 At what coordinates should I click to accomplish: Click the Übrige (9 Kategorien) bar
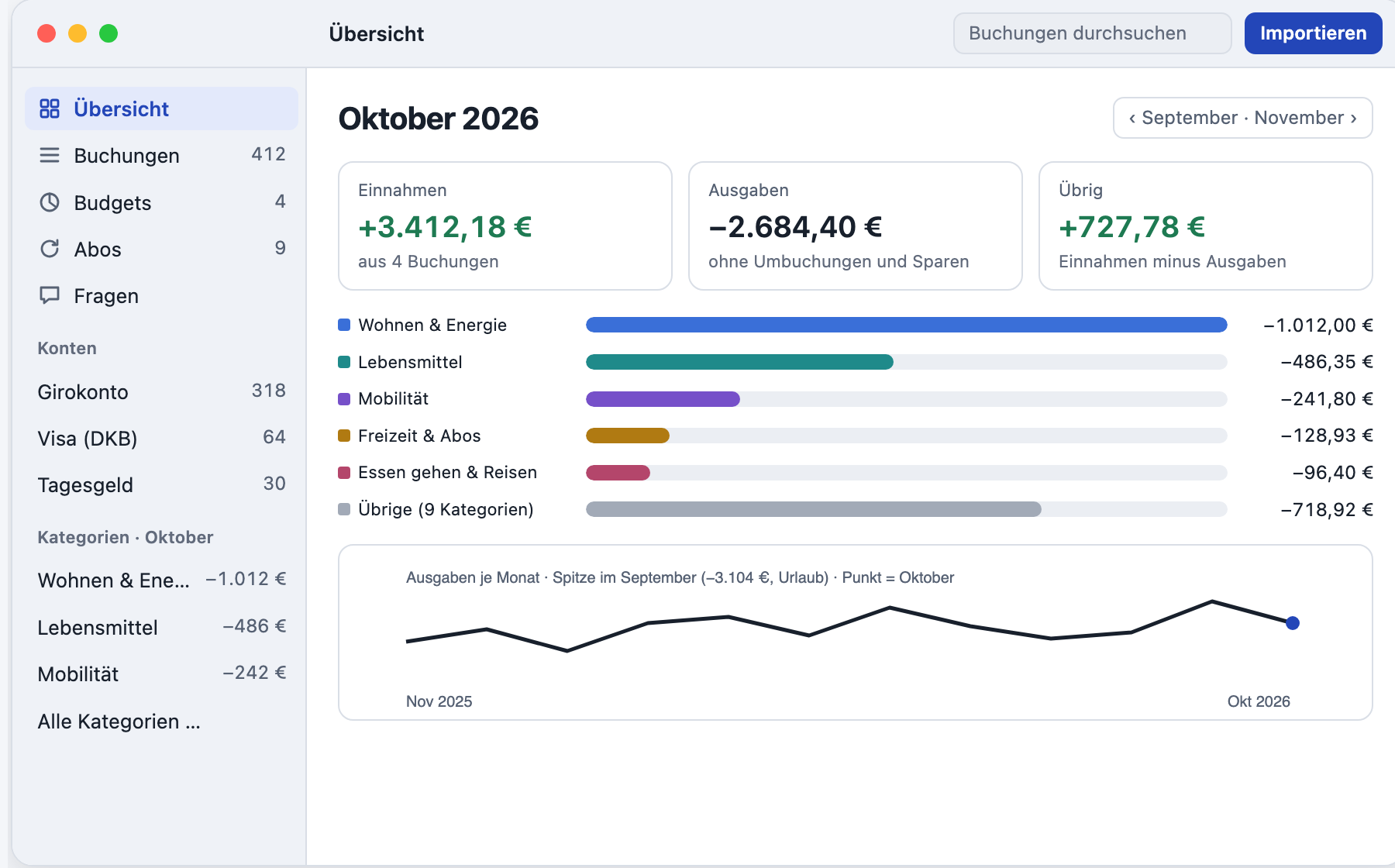point(907,509)
